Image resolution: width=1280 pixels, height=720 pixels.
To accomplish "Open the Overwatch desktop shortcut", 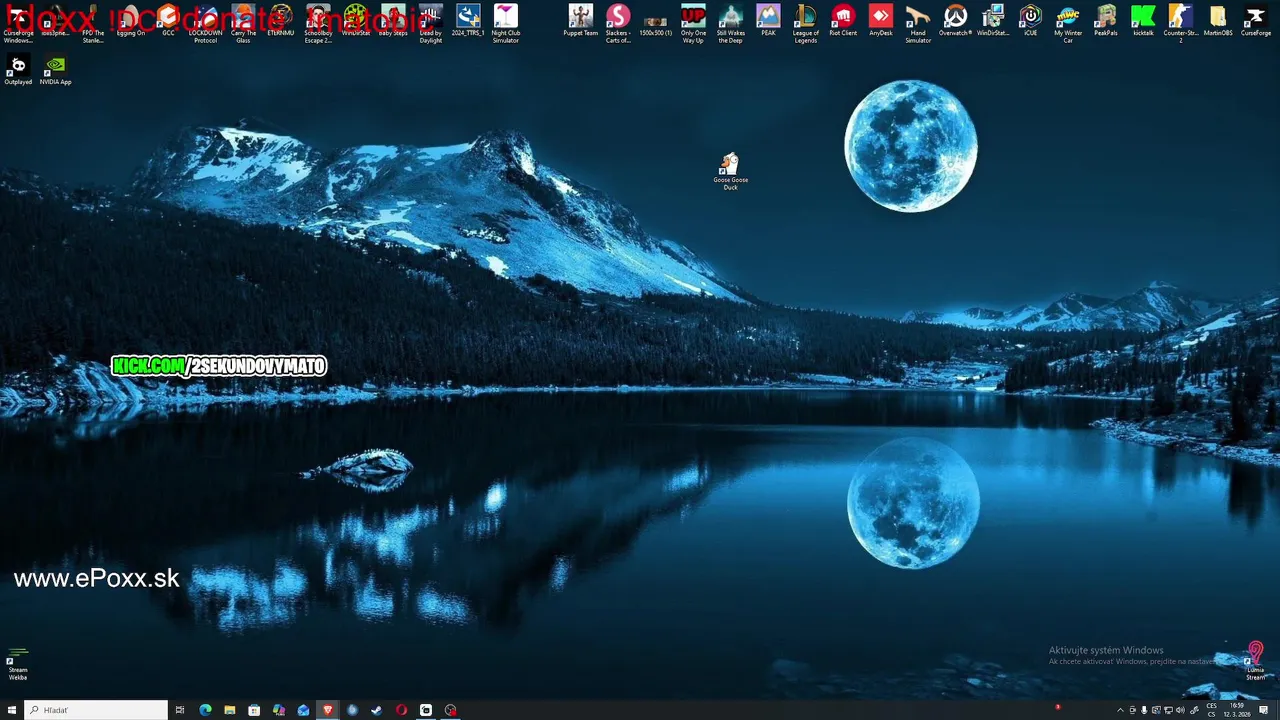I will coord(955,21).
